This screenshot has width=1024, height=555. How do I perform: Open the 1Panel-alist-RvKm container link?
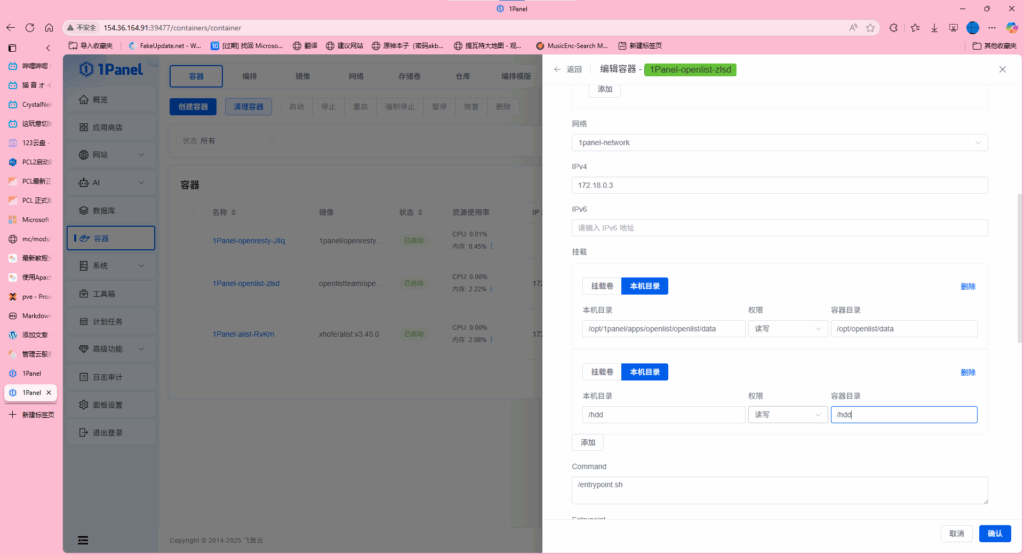(x=243, y=334)
